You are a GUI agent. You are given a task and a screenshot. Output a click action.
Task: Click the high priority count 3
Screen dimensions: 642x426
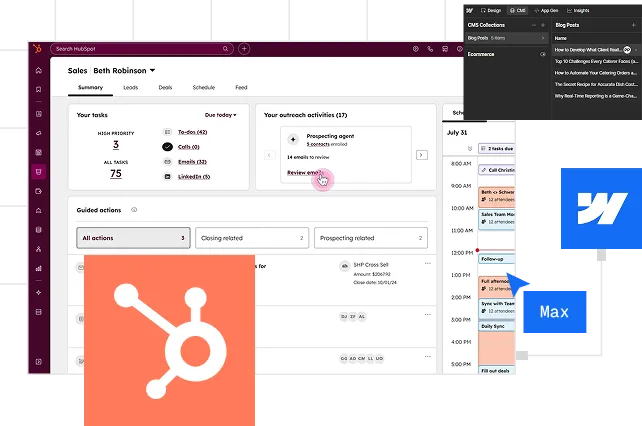(116, 145)
